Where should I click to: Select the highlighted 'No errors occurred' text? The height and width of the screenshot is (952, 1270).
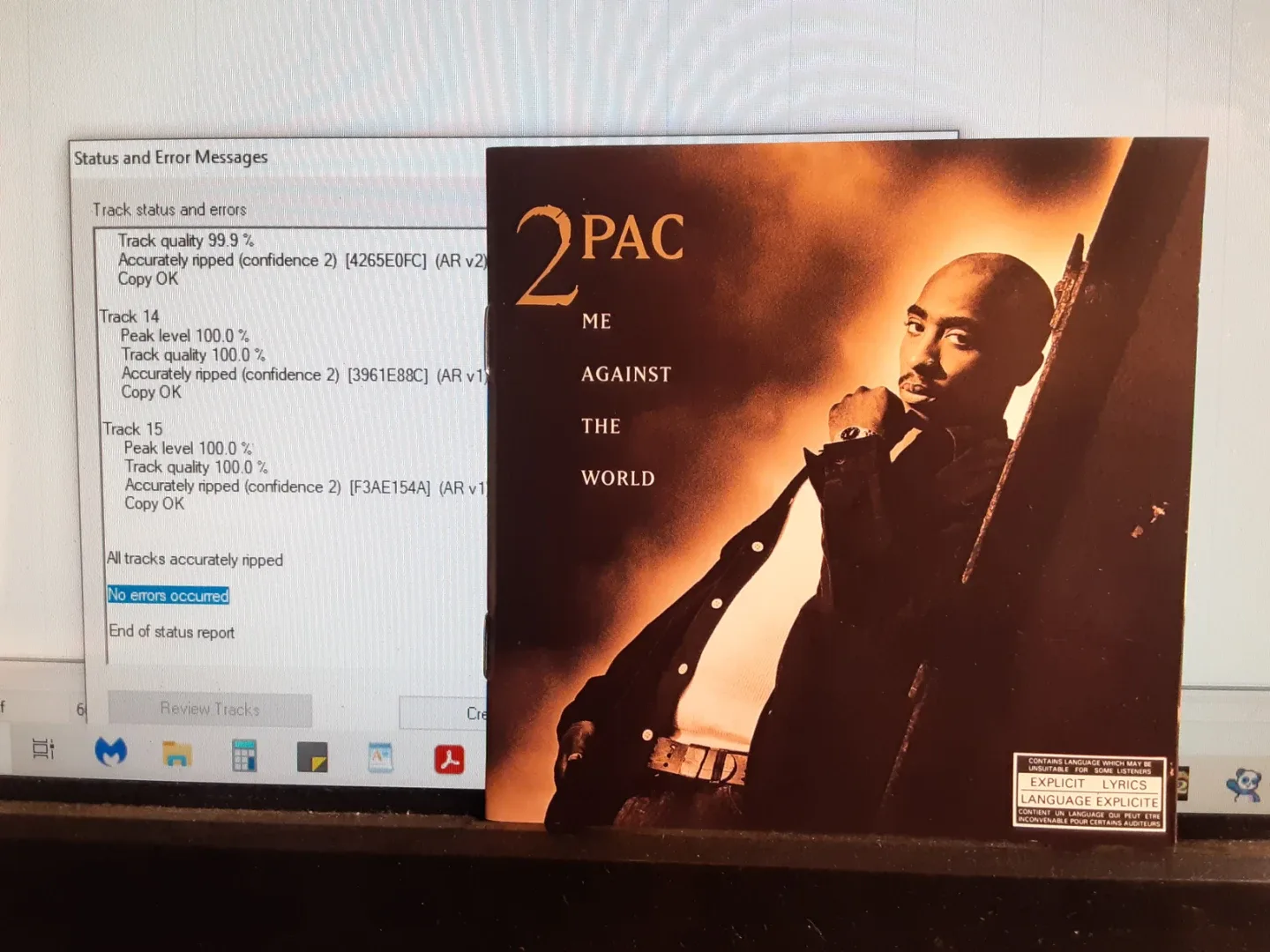[168, 595]
